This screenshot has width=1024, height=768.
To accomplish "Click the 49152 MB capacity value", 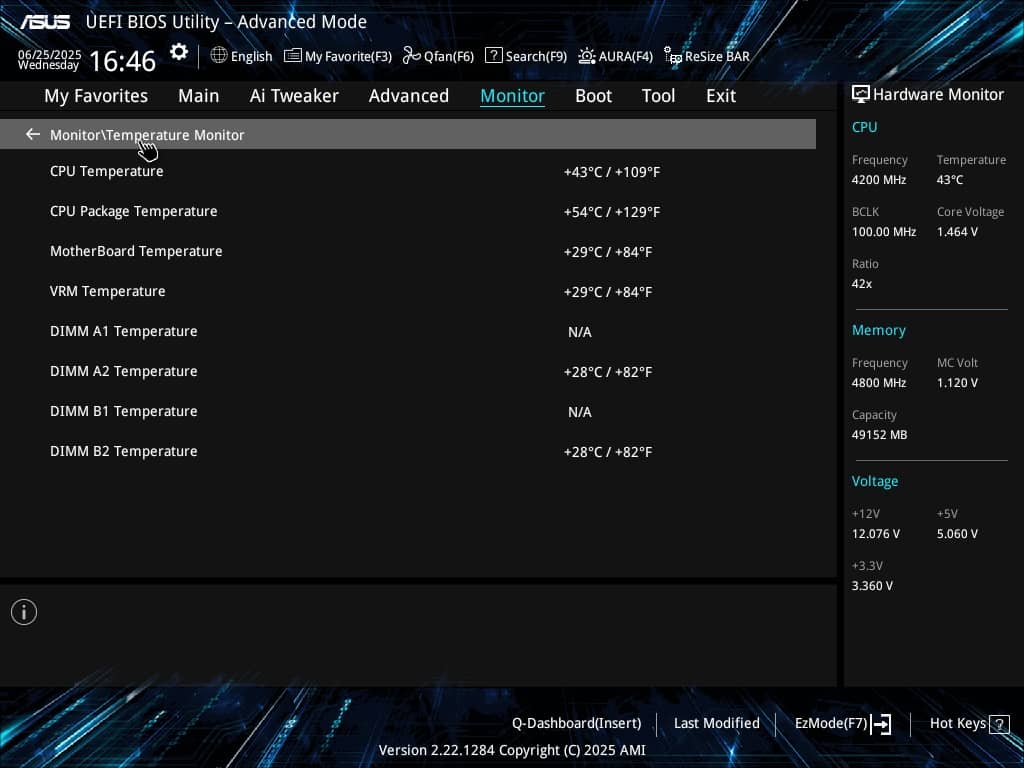I will 879,435.
